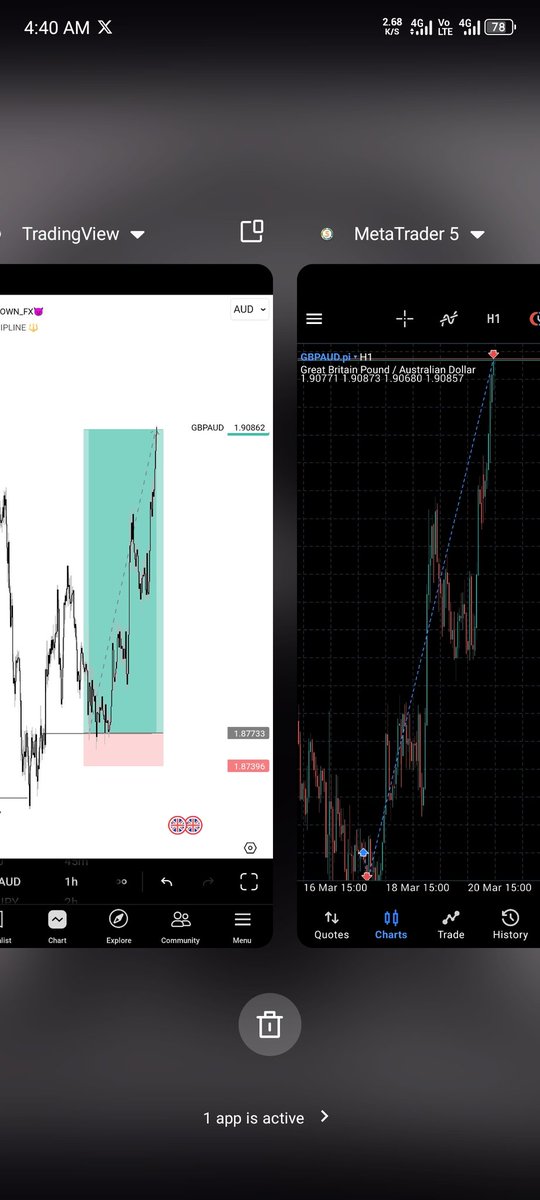Open Quotes tab in MetaTrader

pyautogui.click(x=332, y=924)
